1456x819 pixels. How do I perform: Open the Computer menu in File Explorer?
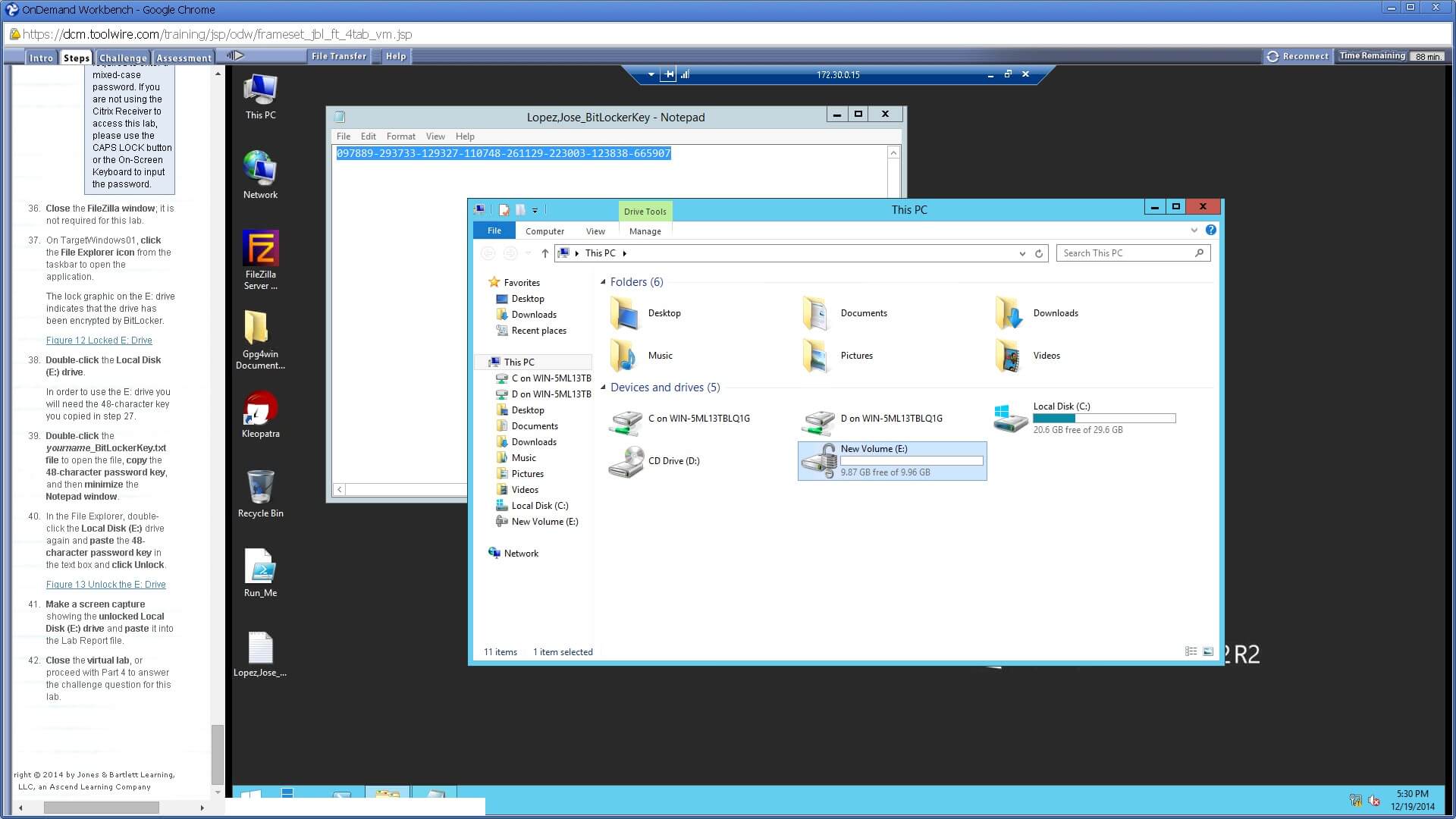(544, 231)
